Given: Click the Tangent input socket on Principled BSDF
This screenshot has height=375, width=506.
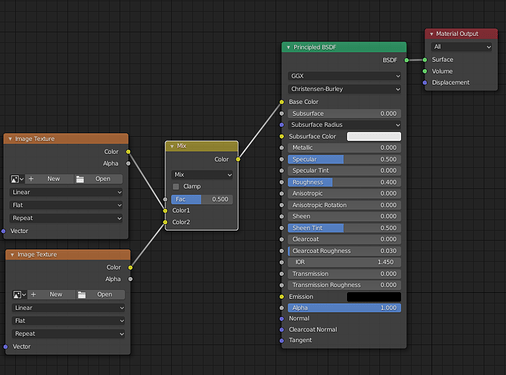Looking at the screenshot, I should 282,340.
